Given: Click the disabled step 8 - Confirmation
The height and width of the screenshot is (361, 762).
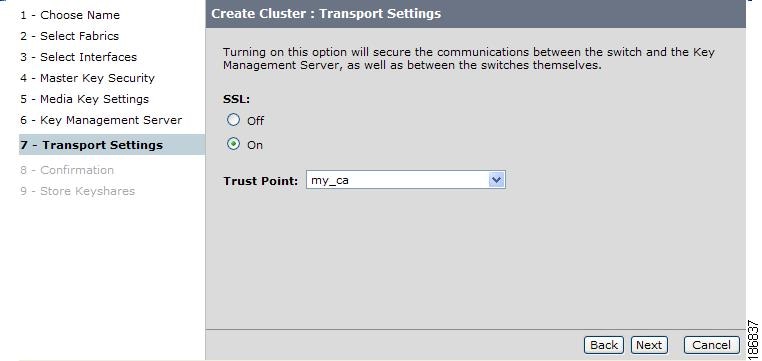Looking at the screenshot, I should 67,170.
